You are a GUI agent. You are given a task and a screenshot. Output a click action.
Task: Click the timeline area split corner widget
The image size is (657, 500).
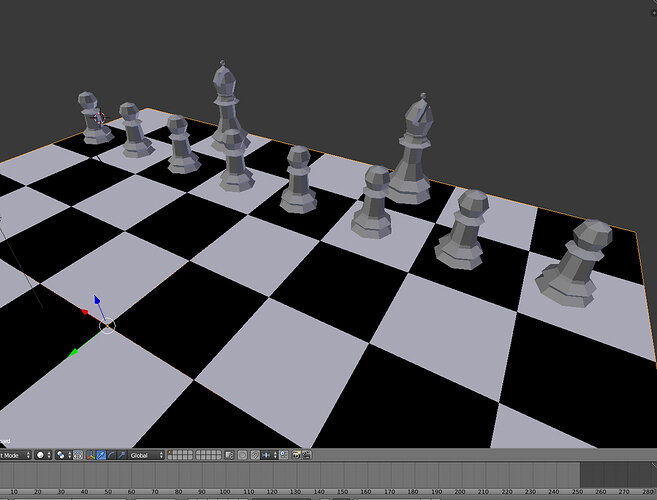pos(654,466)
